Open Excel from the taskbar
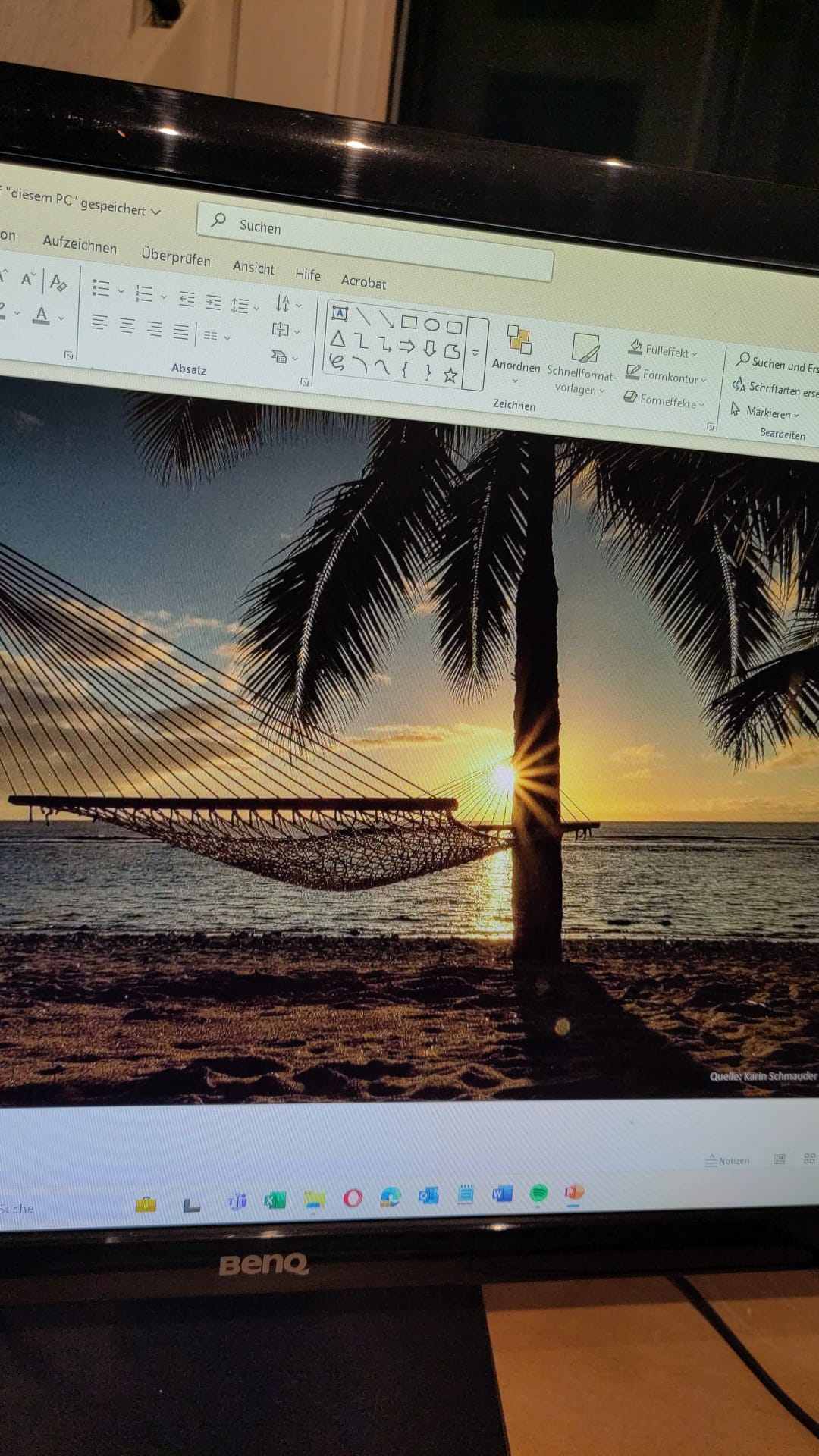 275,1200
